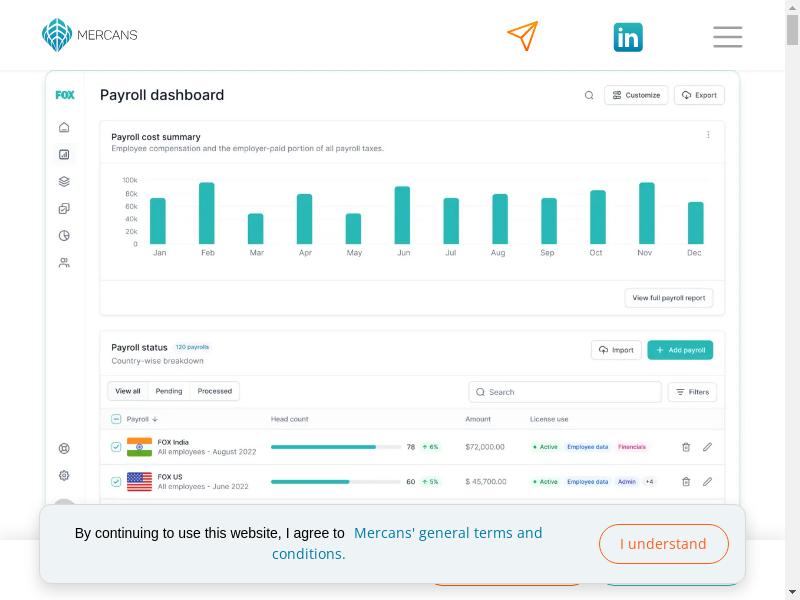Click the payroll Search input field
800x600 pixels.
[565, 392]
